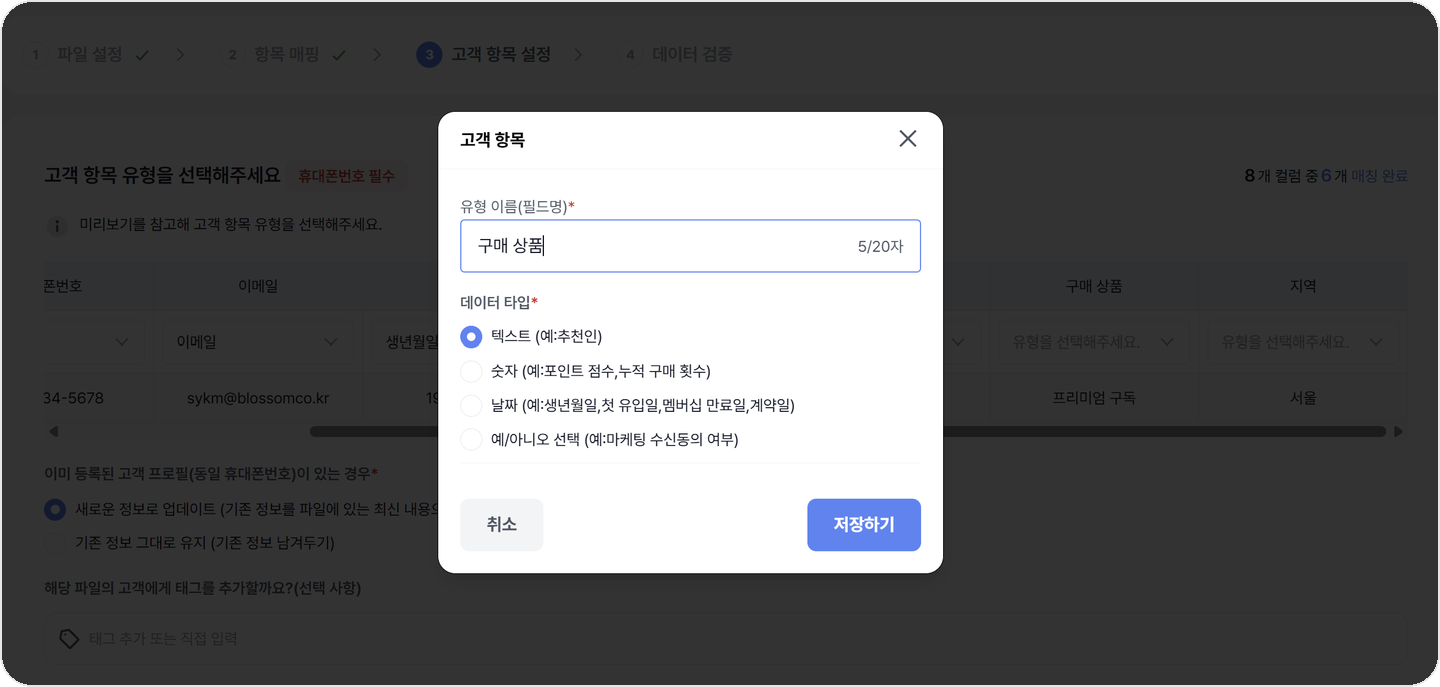
Task: Click the 태그 추가 또는 직접 입력 field
Action: point(724,638)
